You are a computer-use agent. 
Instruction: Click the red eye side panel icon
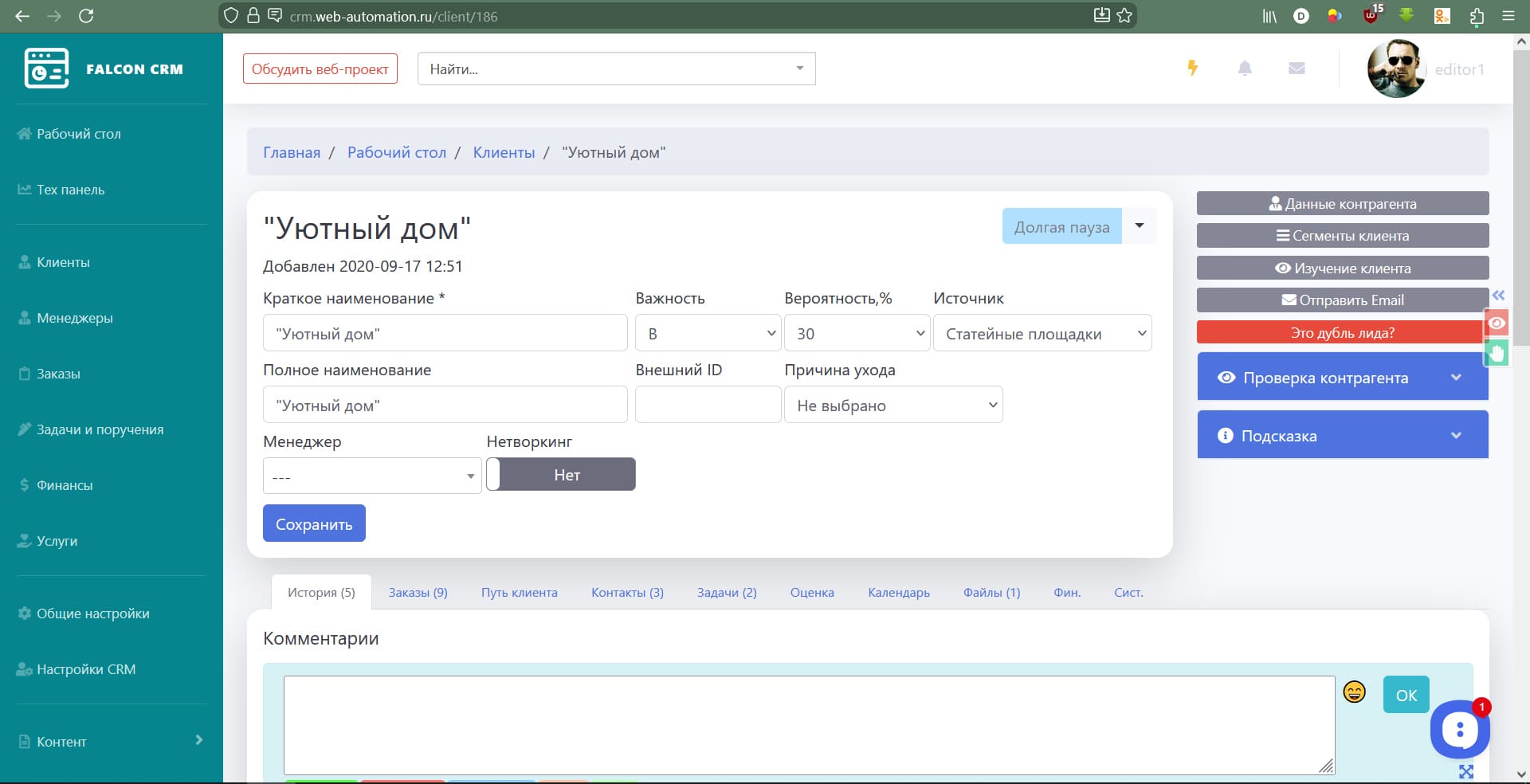pyautogui.click(x=1497, y=323)
